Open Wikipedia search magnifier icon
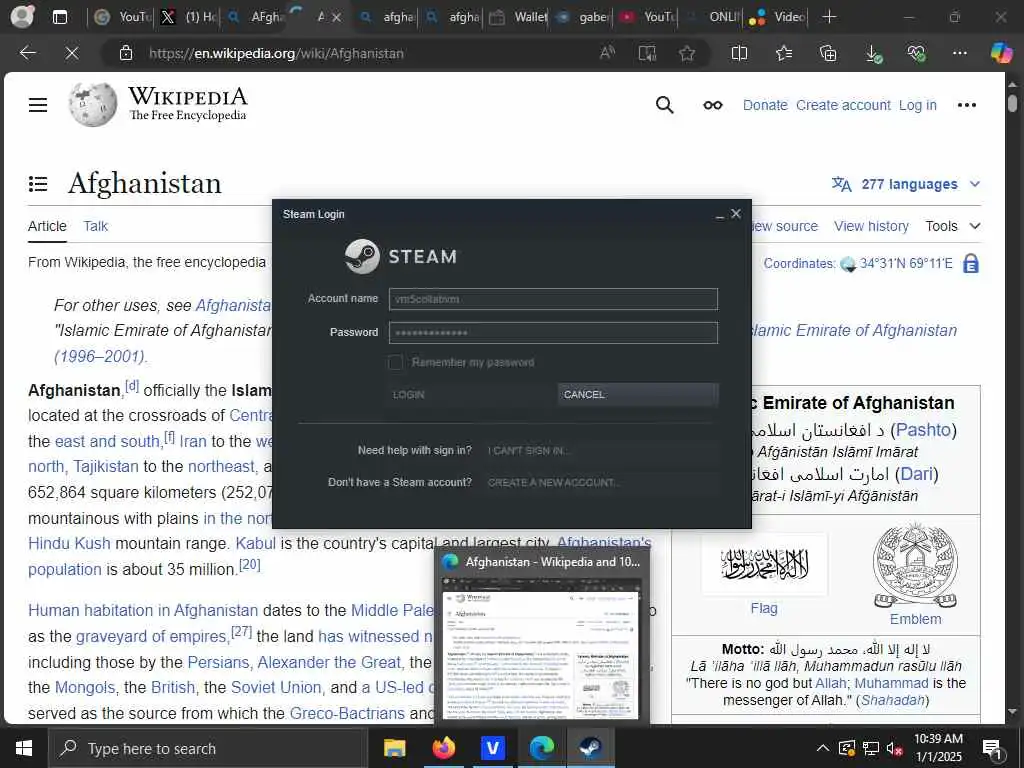1024x768 pixels. coord(664,104)
